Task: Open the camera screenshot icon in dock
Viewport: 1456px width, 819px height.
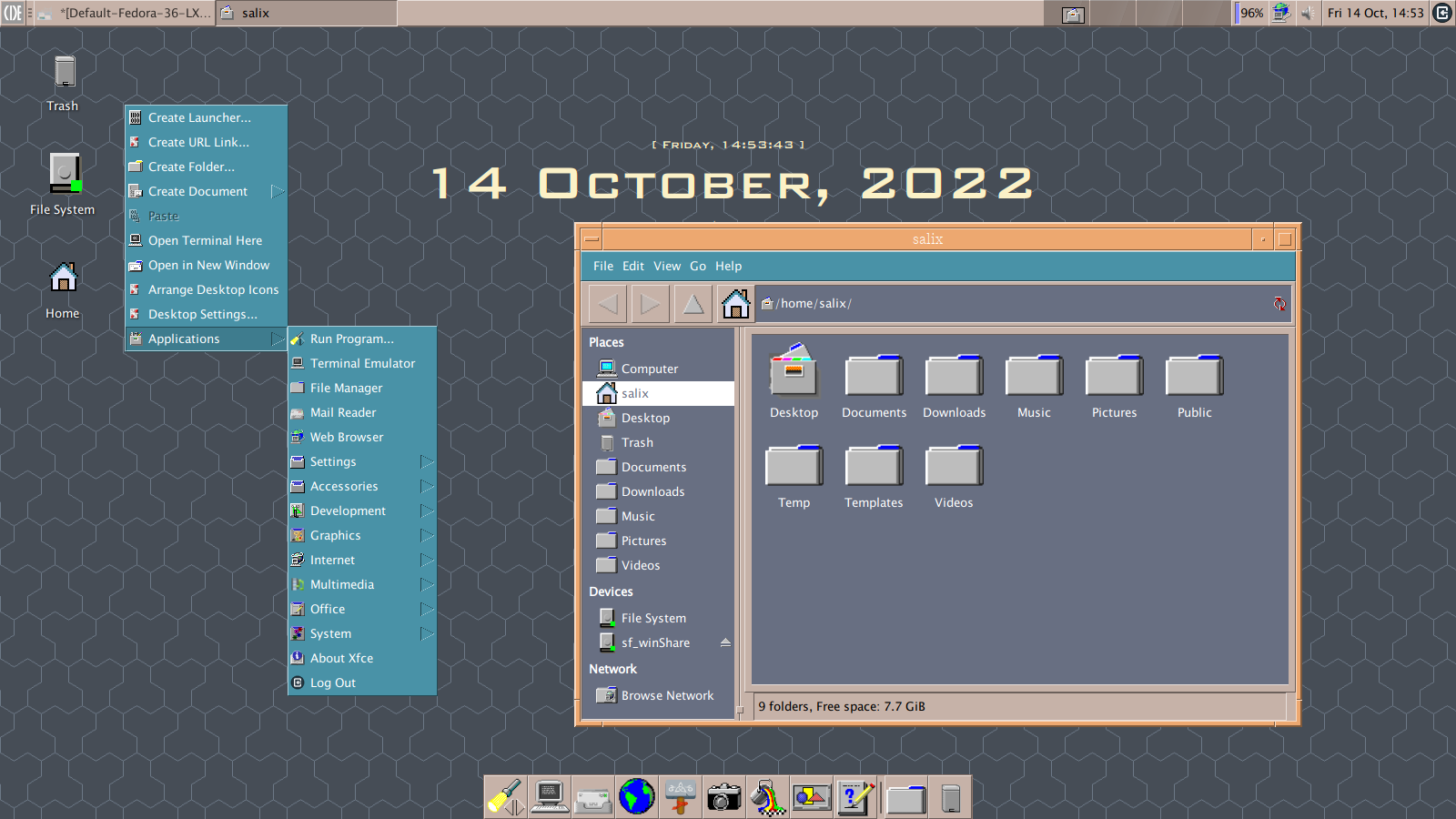Action: [x=724, y=797]
